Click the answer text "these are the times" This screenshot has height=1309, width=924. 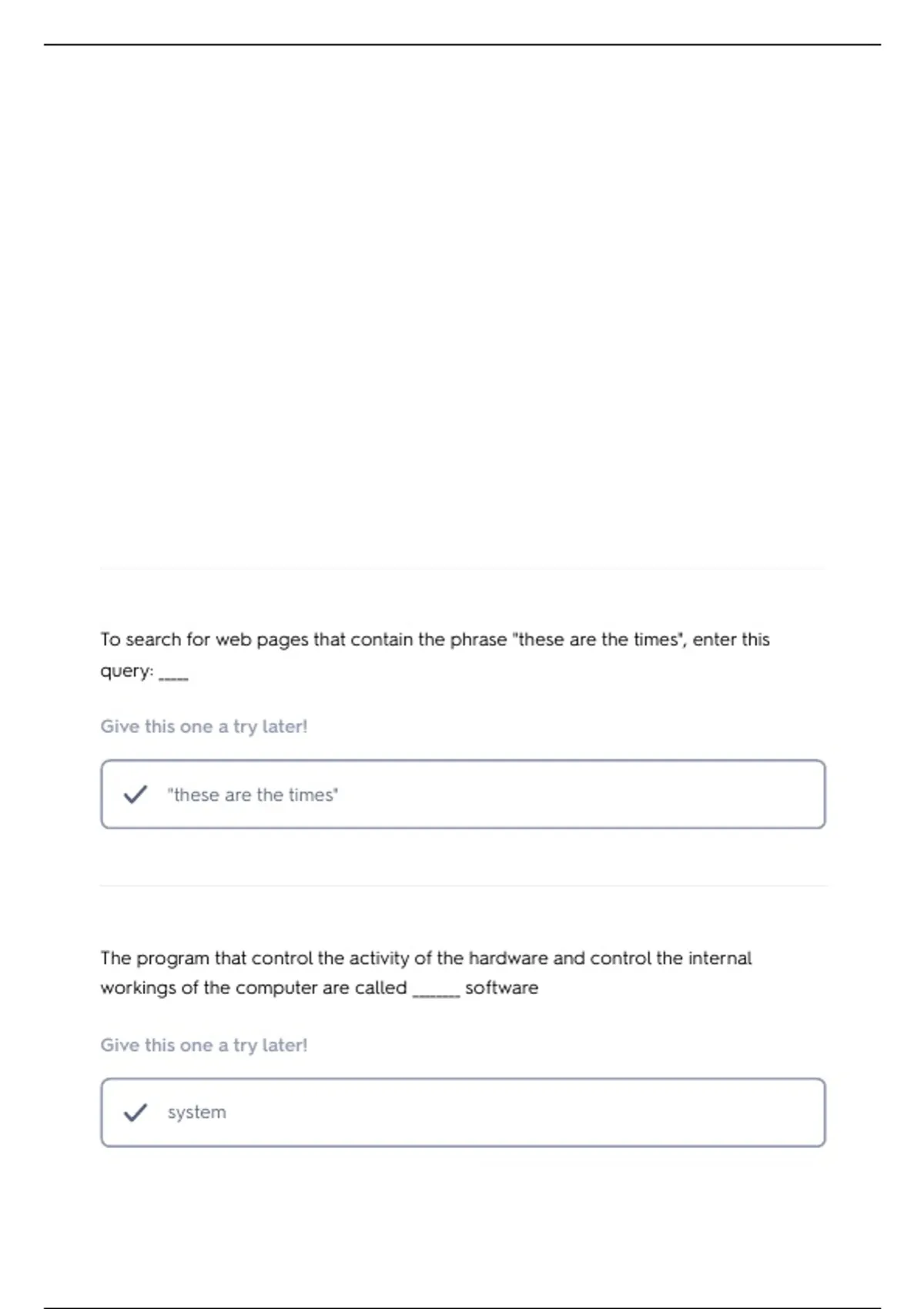253,795
